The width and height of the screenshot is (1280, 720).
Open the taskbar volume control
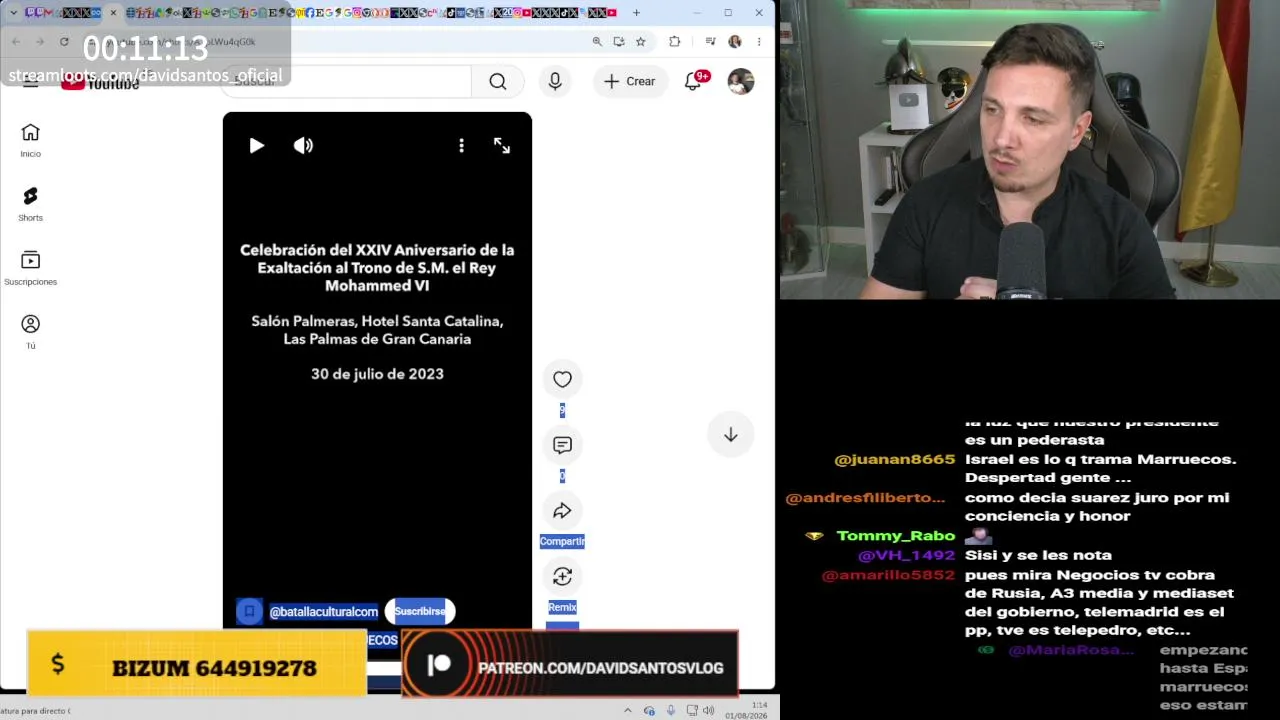point(709,711)
